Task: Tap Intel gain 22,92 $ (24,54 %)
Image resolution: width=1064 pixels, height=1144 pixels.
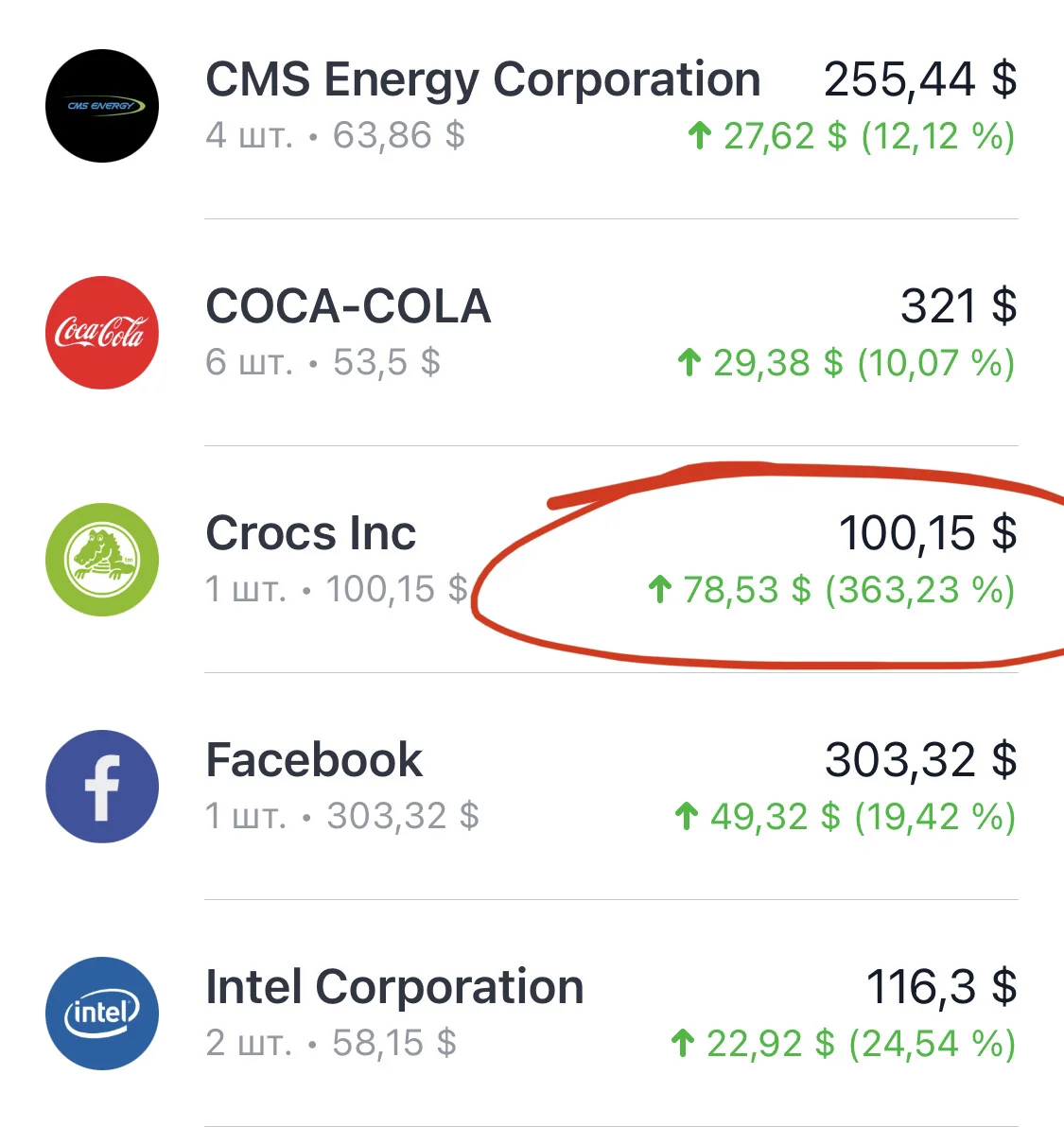Action: (843, 1044)
